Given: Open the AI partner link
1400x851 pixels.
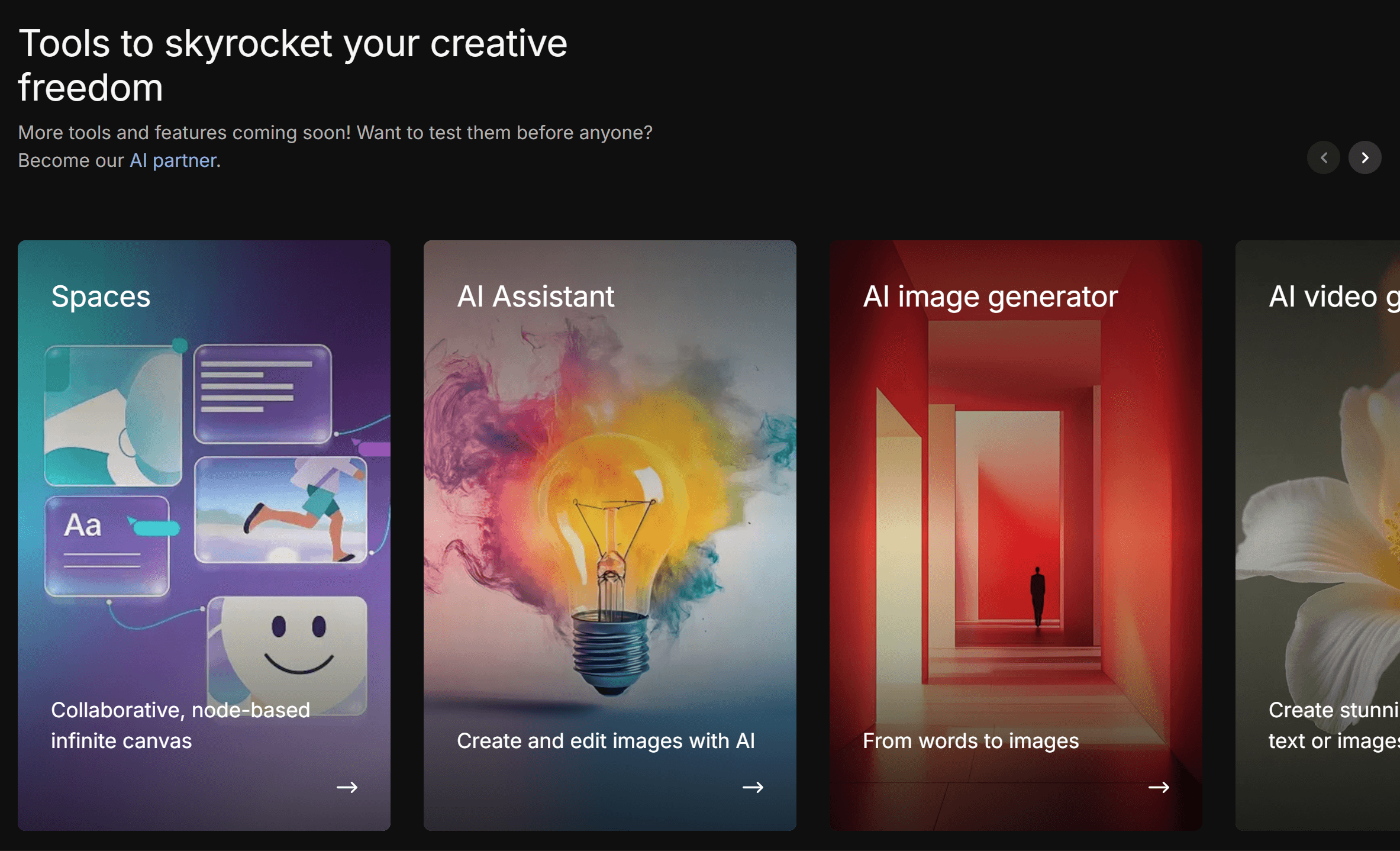Looking at the screenshot, I should [x=173, y=160].
